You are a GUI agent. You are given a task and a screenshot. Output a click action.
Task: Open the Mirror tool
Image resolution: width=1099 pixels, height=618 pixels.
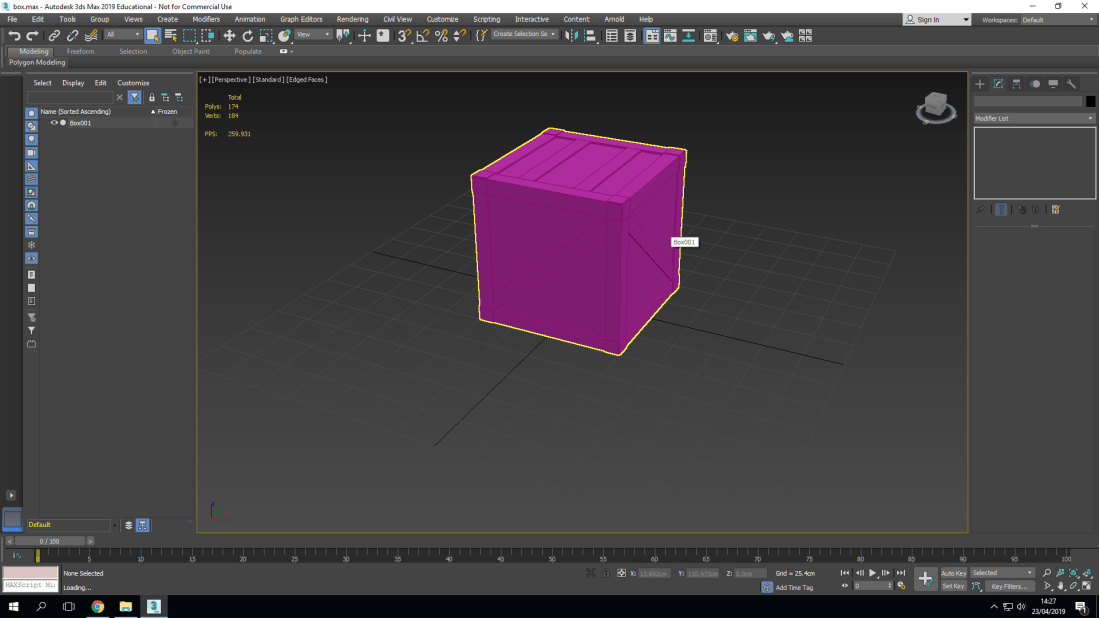pos(571,35)
